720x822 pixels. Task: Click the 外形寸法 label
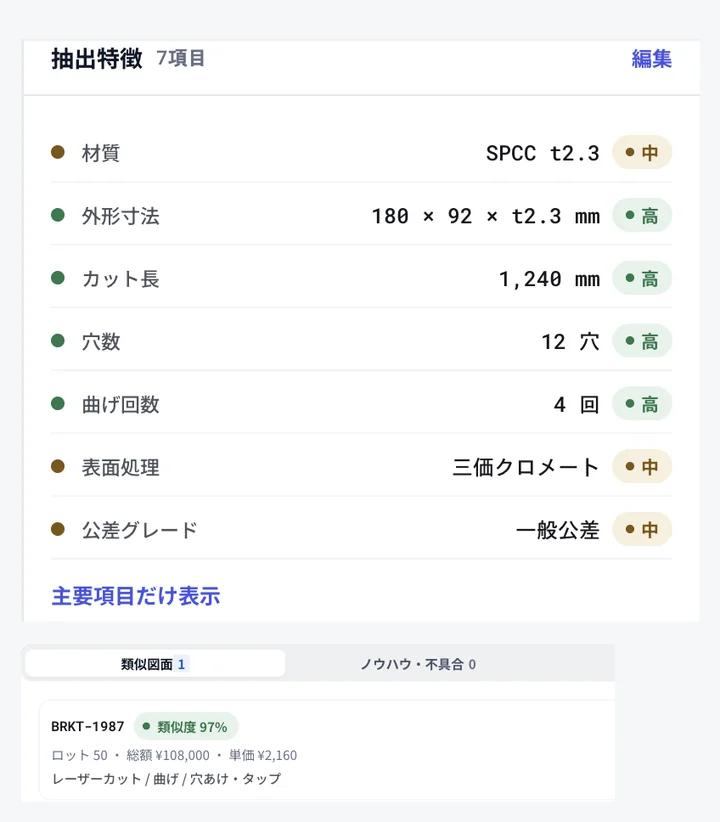coord(120,216)
